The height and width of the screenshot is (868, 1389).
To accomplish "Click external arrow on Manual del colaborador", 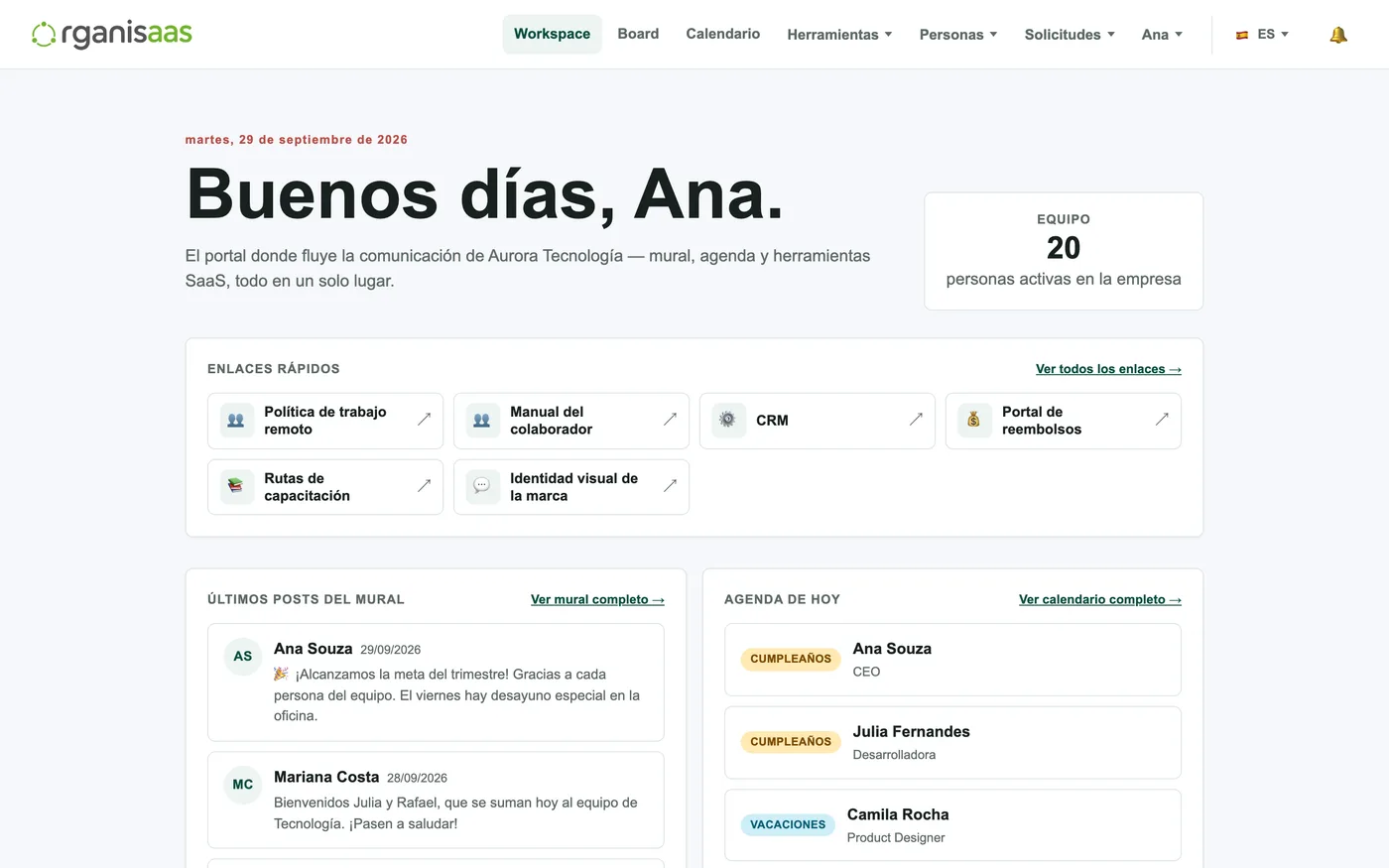I will pos(670,420).
